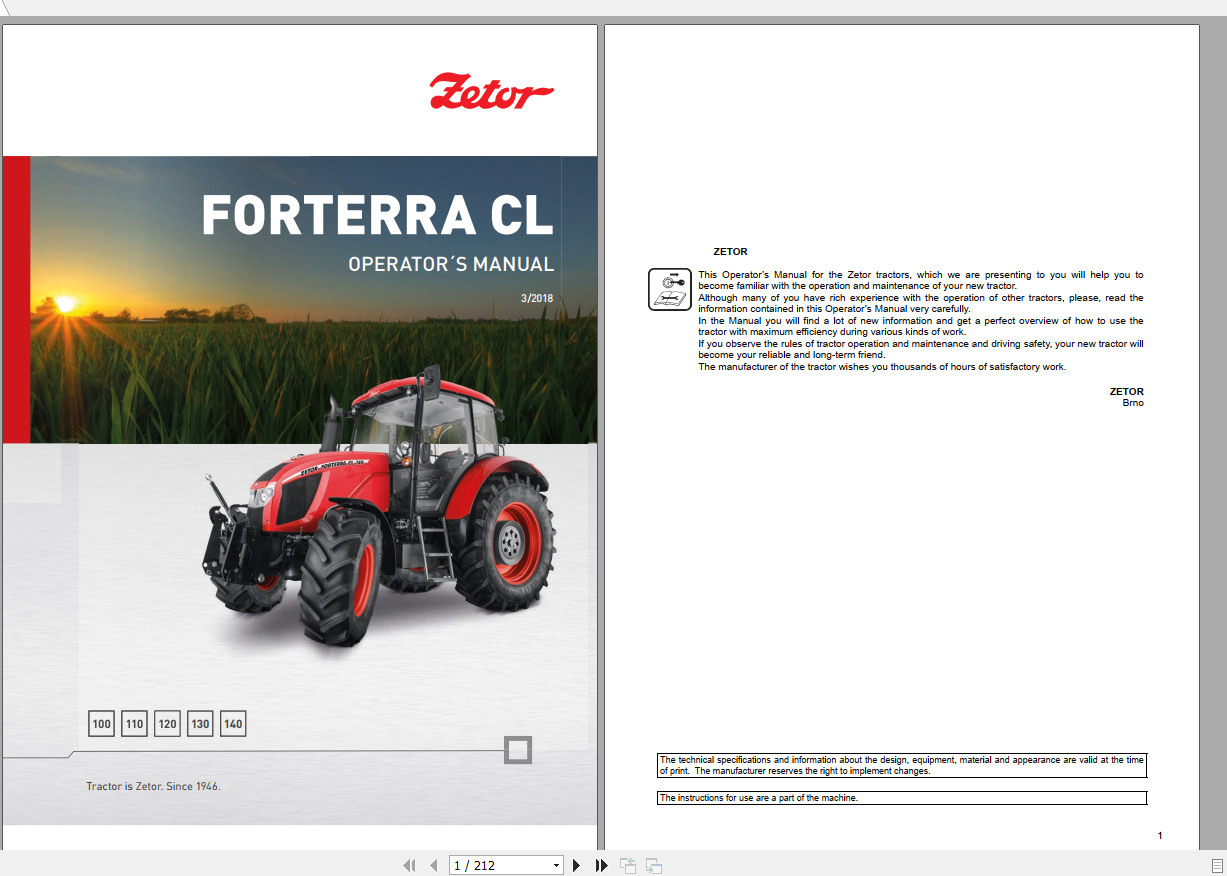Go to previous page arrow
The width and height of the screenshot is (1227, 876).
pyautogui.click(x=433, y=865)
